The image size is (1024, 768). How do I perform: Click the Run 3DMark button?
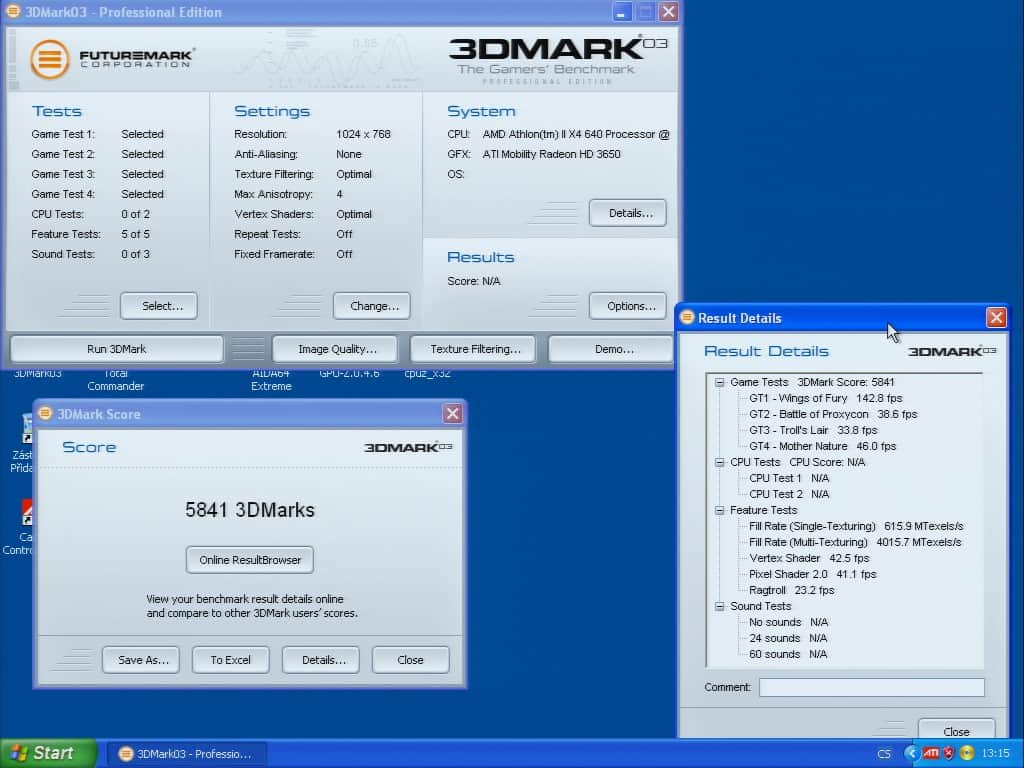(117, 349)
